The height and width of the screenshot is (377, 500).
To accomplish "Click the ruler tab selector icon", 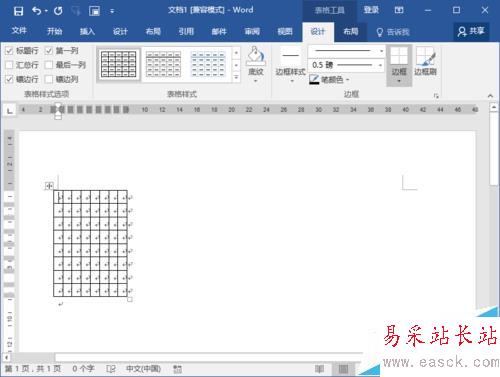I will point(10,110).
